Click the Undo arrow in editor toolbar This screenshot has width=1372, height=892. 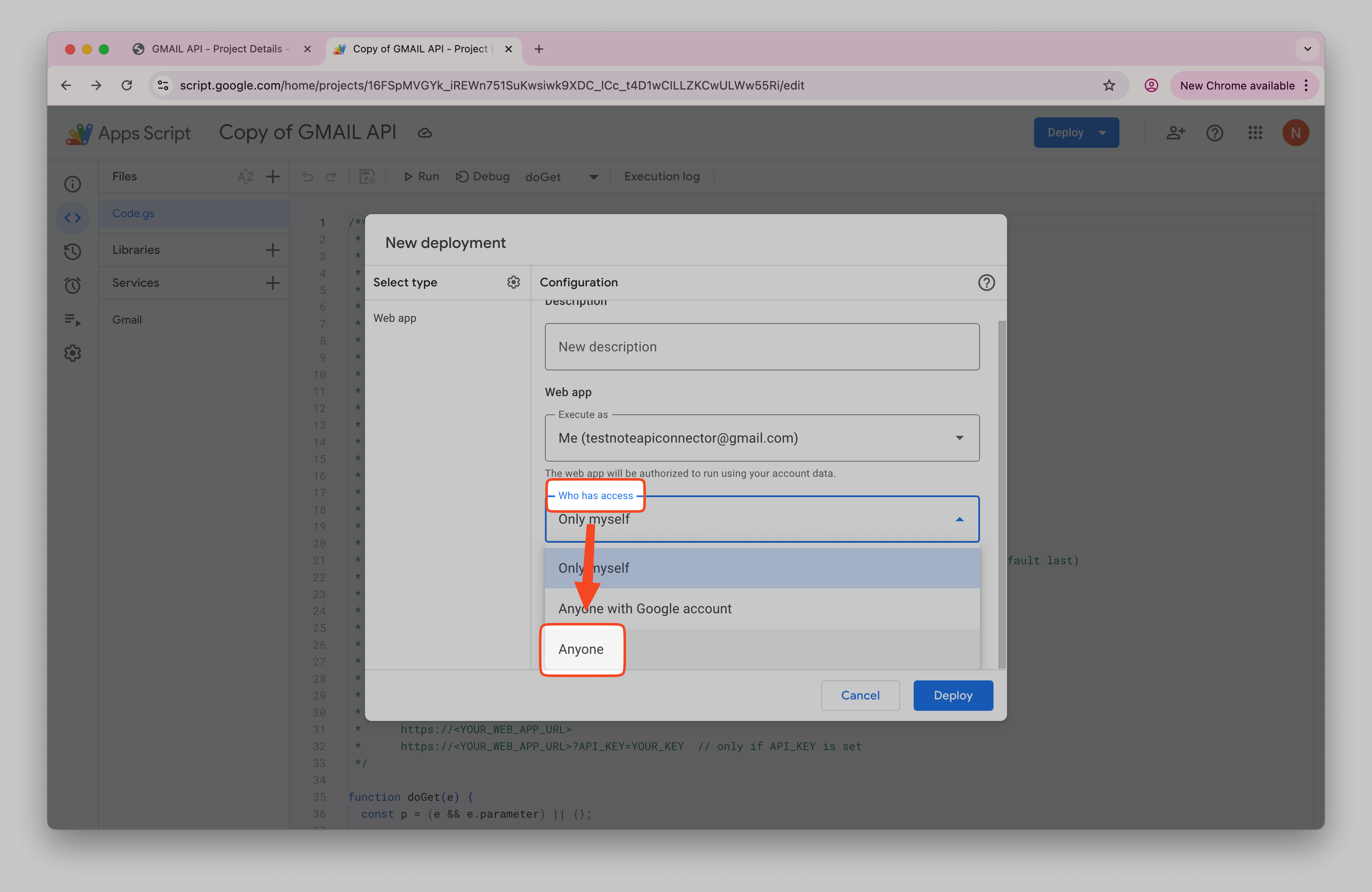(x=308, y=176)
